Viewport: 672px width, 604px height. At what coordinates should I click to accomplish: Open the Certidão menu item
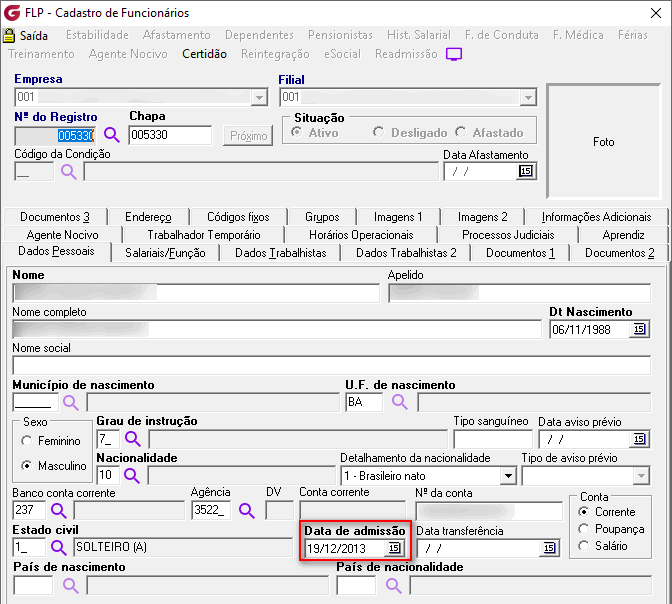(204, 54)
